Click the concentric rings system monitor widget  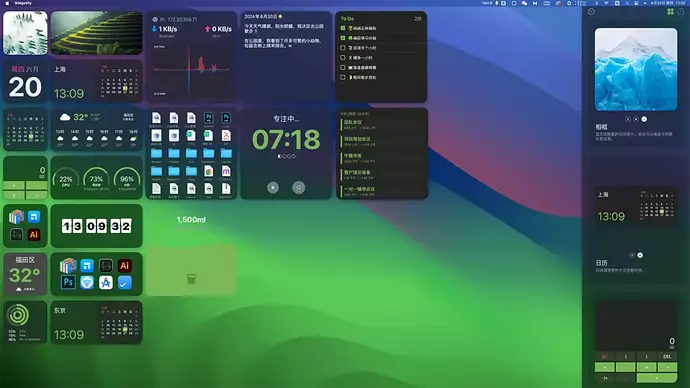(x=25, y=322)
